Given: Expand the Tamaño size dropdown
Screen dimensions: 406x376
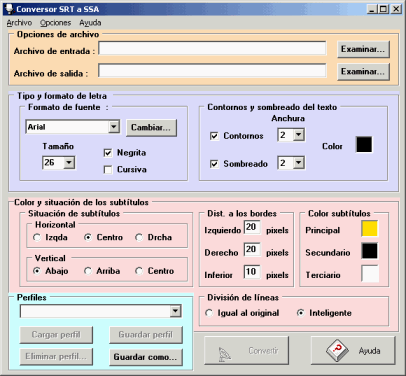Looking at the screenshot, I should (x=69, y=163).
